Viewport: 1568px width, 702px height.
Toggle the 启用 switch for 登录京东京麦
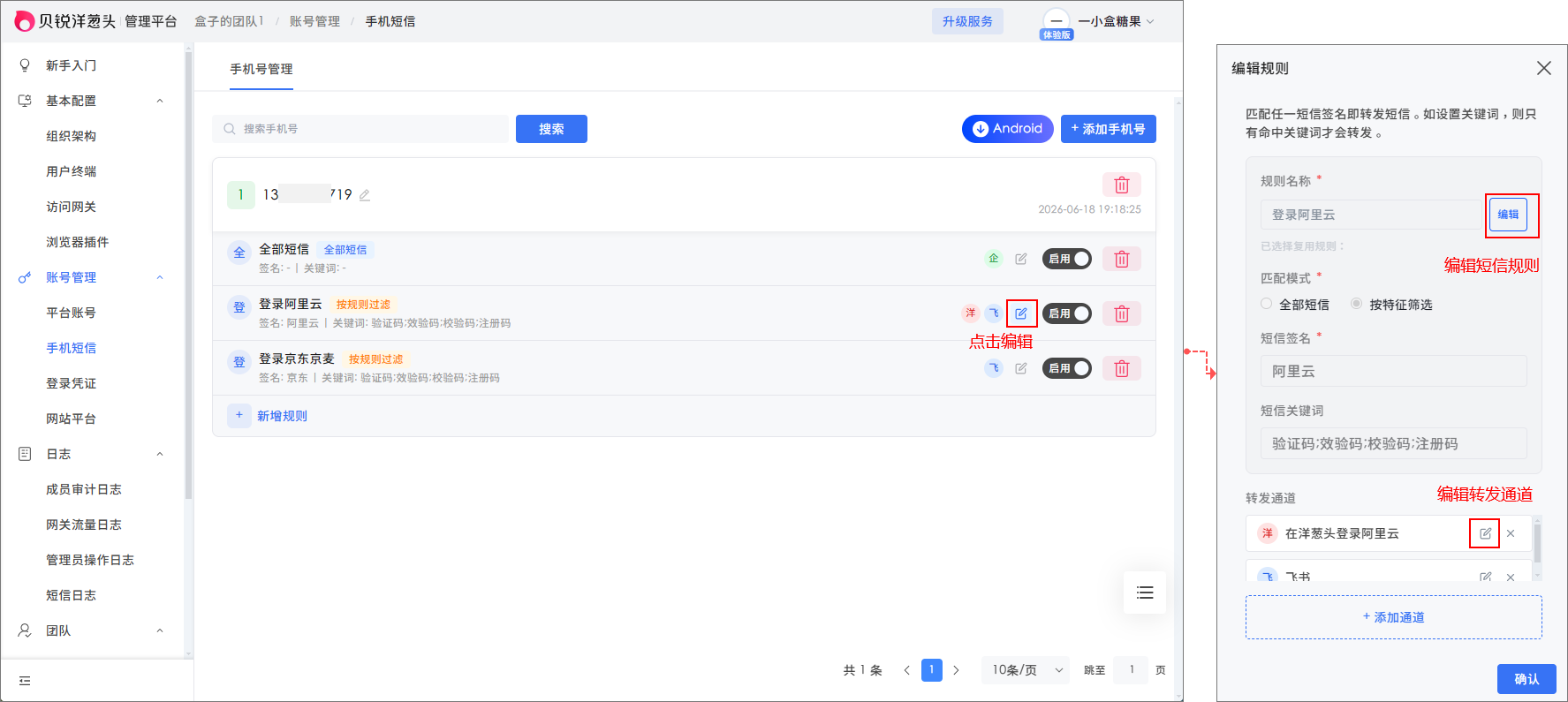[1067, 368]
